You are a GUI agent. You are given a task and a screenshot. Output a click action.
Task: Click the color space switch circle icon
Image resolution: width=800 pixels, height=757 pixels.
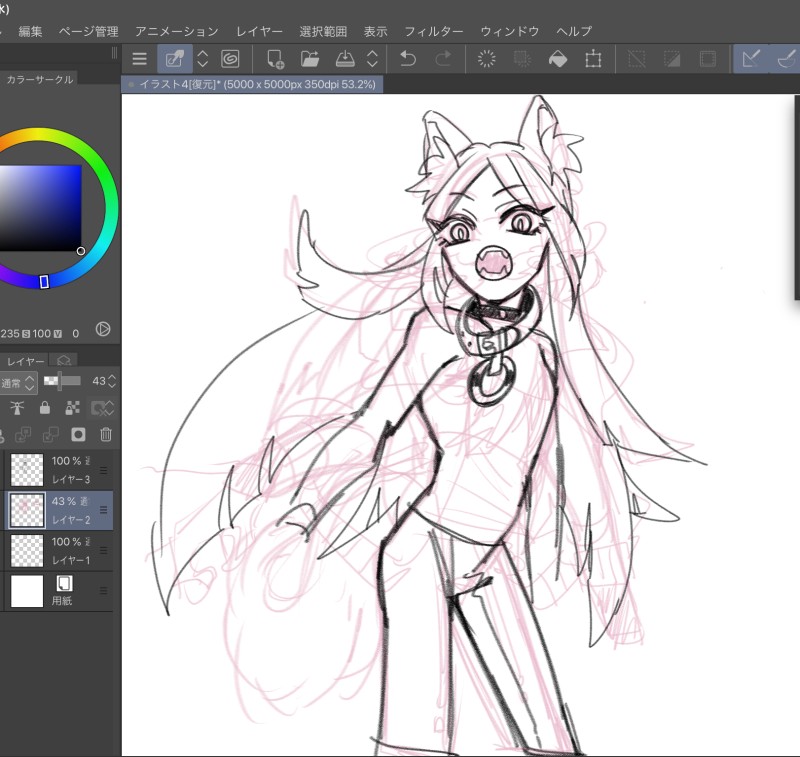(103, 329)
